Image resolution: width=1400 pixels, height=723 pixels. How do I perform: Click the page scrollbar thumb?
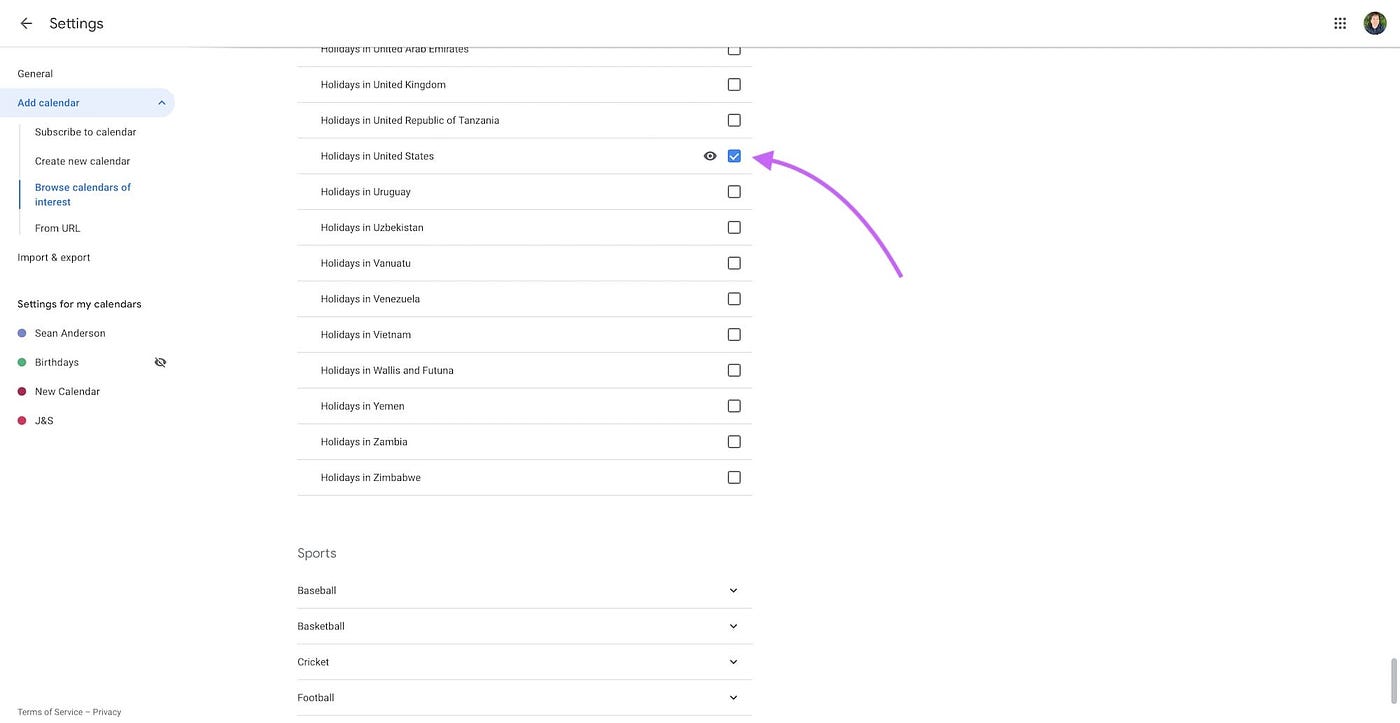pyautogui.click(x=1393, y=681)
